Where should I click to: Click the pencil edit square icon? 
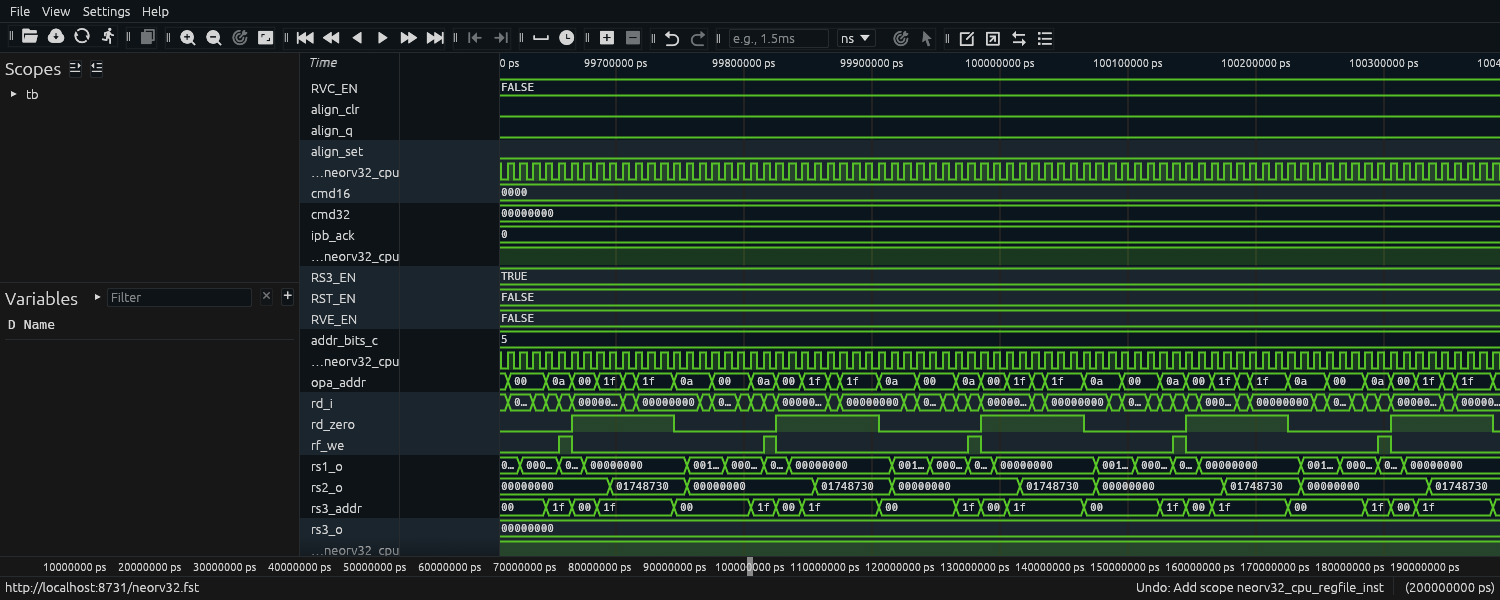(x=967, y=38)
